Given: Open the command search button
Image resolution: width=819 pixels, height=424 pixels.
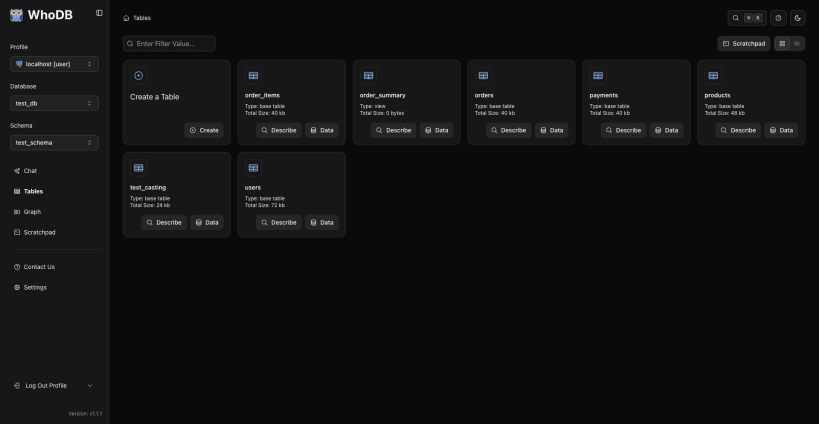Looking at the screenshot, I should (747, 18).
